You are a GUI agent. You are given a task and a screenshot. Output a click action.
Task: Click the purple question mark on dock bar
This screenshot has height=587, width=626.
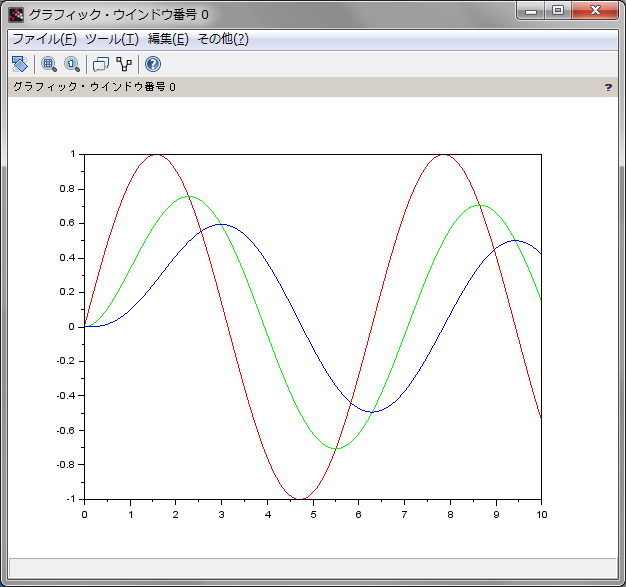[608, 88]
